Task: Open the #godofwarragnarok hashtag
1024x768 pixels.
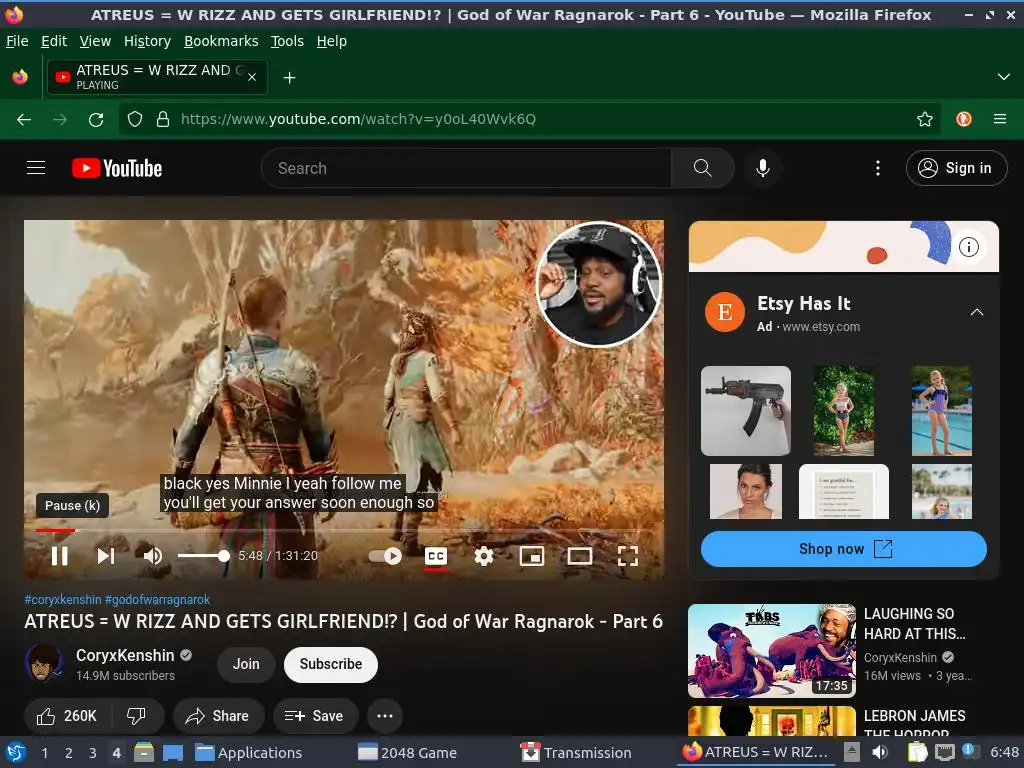Action: pos(157,600)
